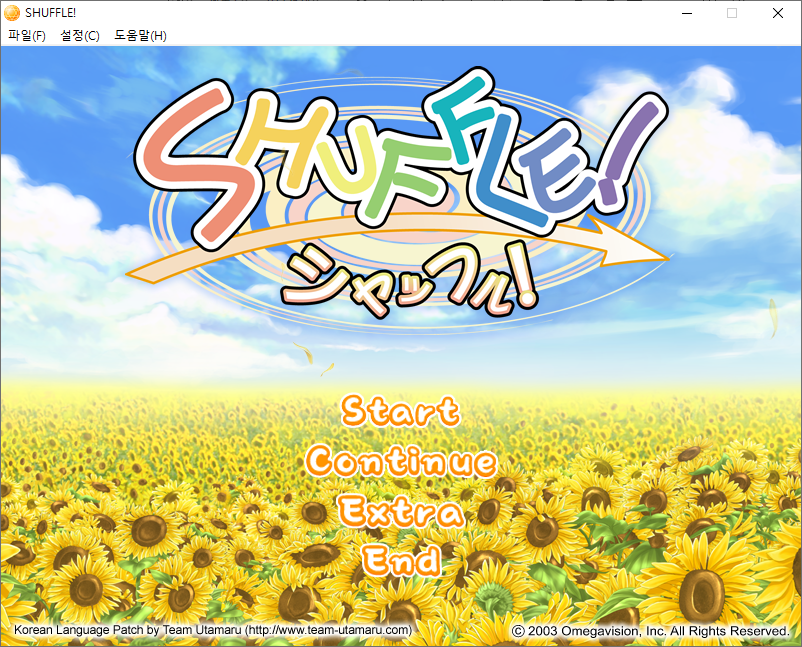Open the Extra menu option
Screen dimensions: 802x647
pyautogui.click(x=401, y=511)
